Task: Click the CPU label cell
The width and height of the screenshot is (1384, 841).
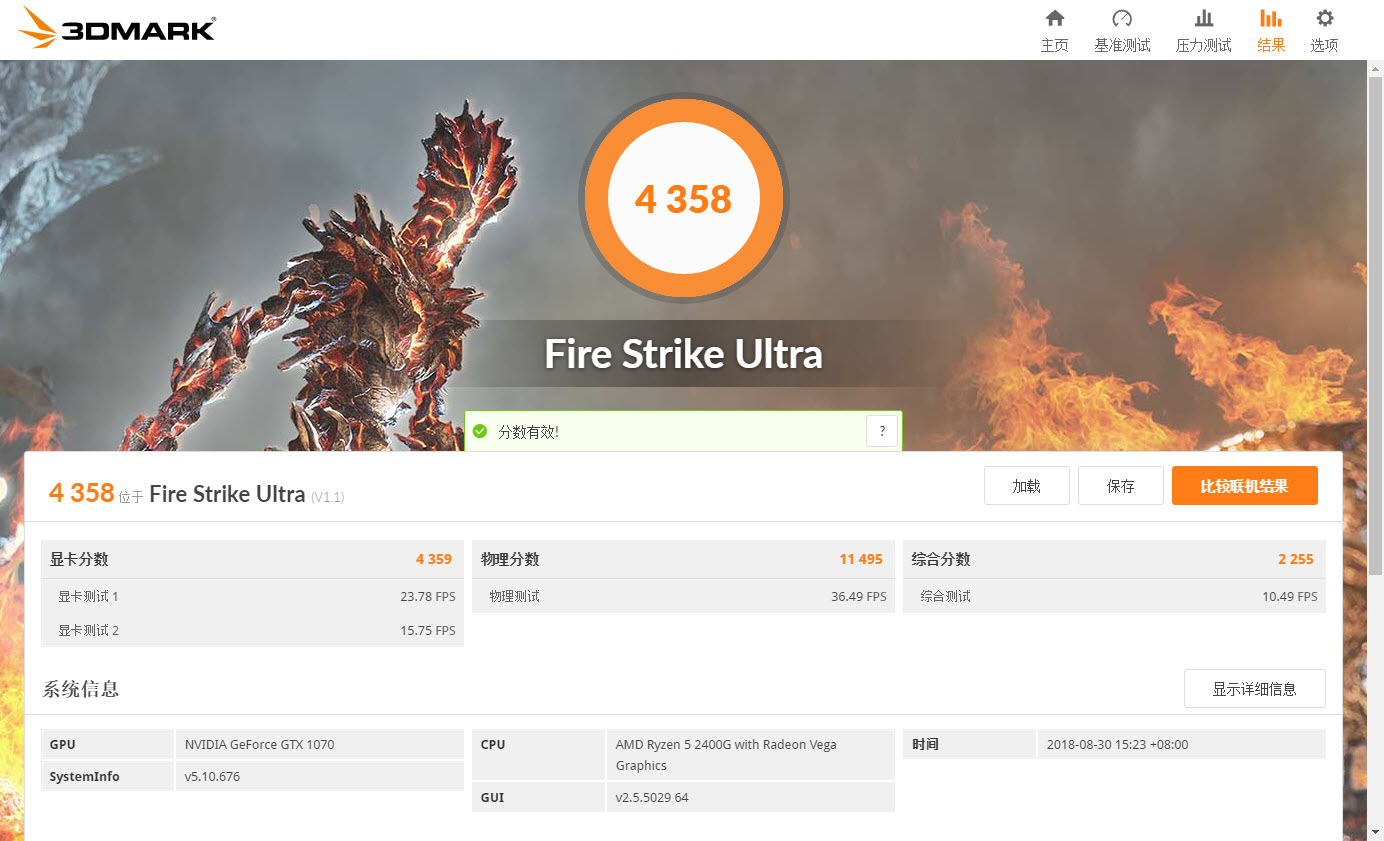Action: pyautogui.click(x=538, y=755)
